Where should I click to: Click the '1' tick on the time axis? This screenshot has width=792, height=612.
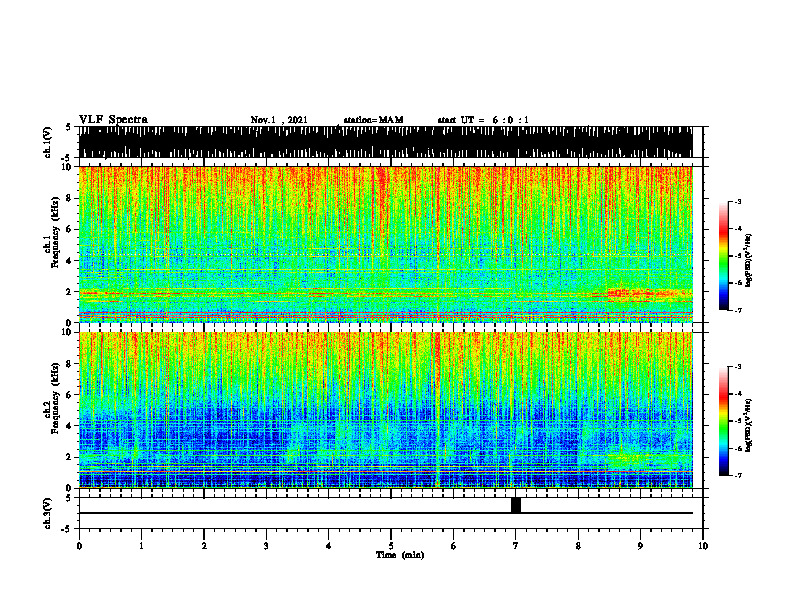coord(141,546)
